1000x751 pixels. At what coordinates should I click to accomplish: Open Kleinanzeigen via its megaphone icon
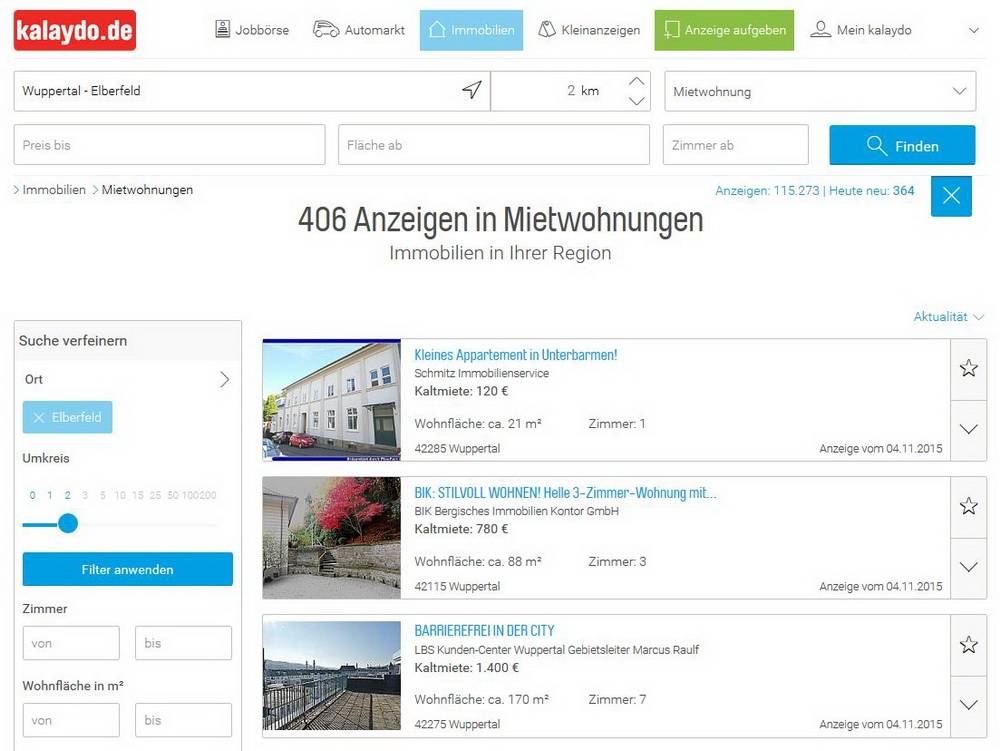pos(545,29)
